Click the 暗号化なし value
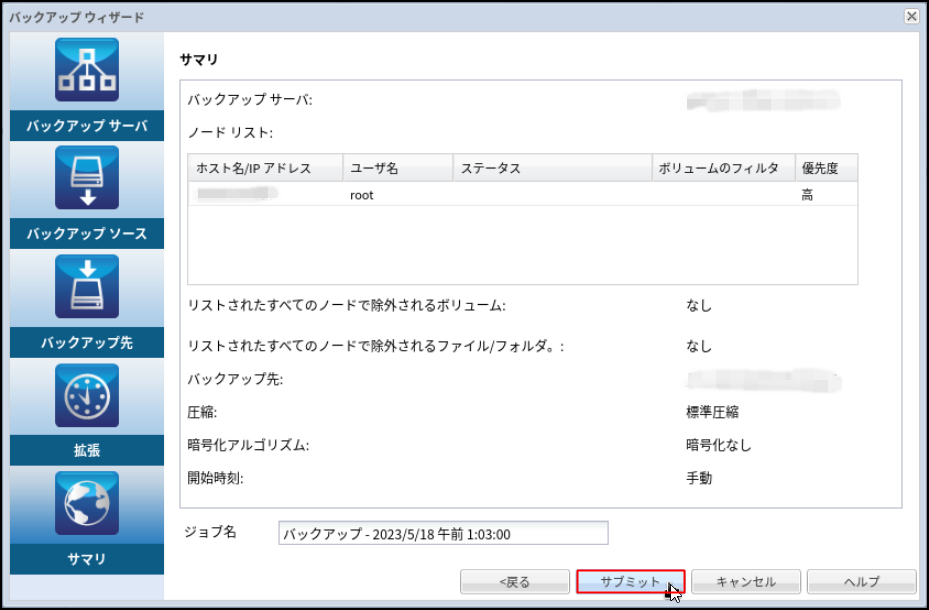The width and height of the screenshot is (929, 610). (x=719, y=445)
